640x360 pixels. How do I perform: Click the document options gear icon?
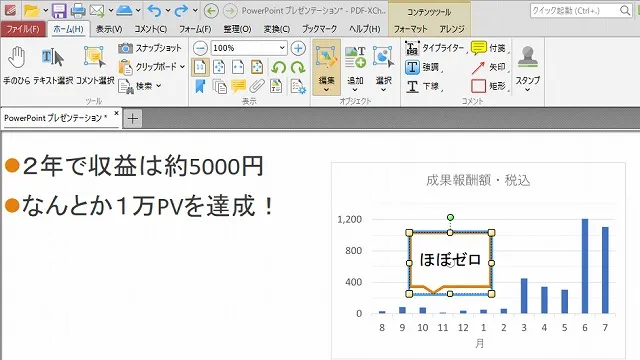pos(298,86)
